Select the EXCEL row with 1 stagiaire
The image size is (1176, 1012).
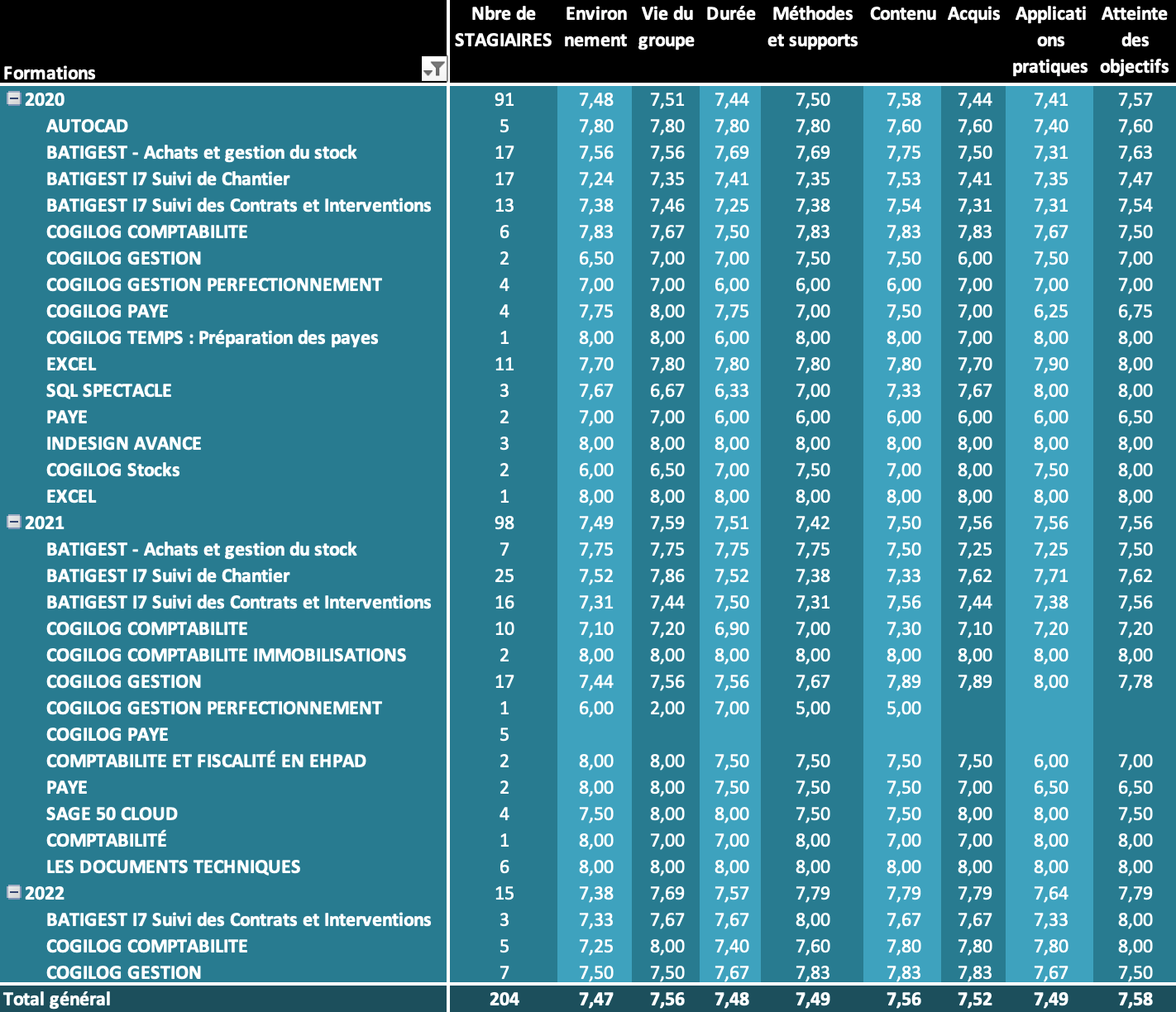click(588, 496)
